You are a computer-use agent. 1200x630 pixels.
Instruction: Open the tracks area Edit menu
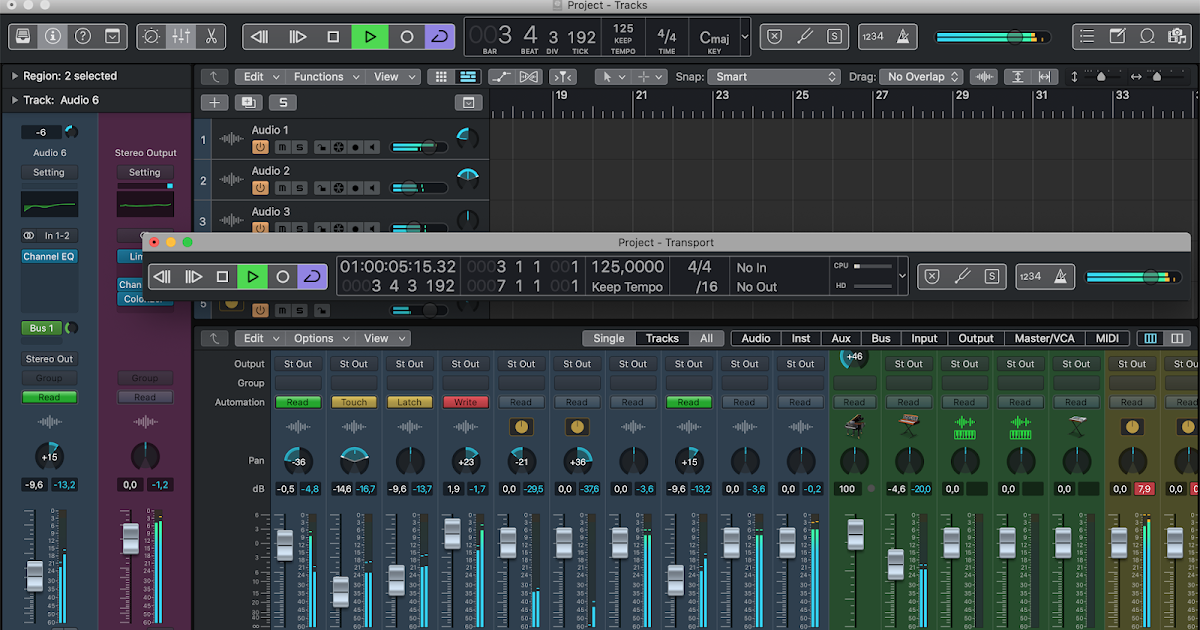point(260,77)
